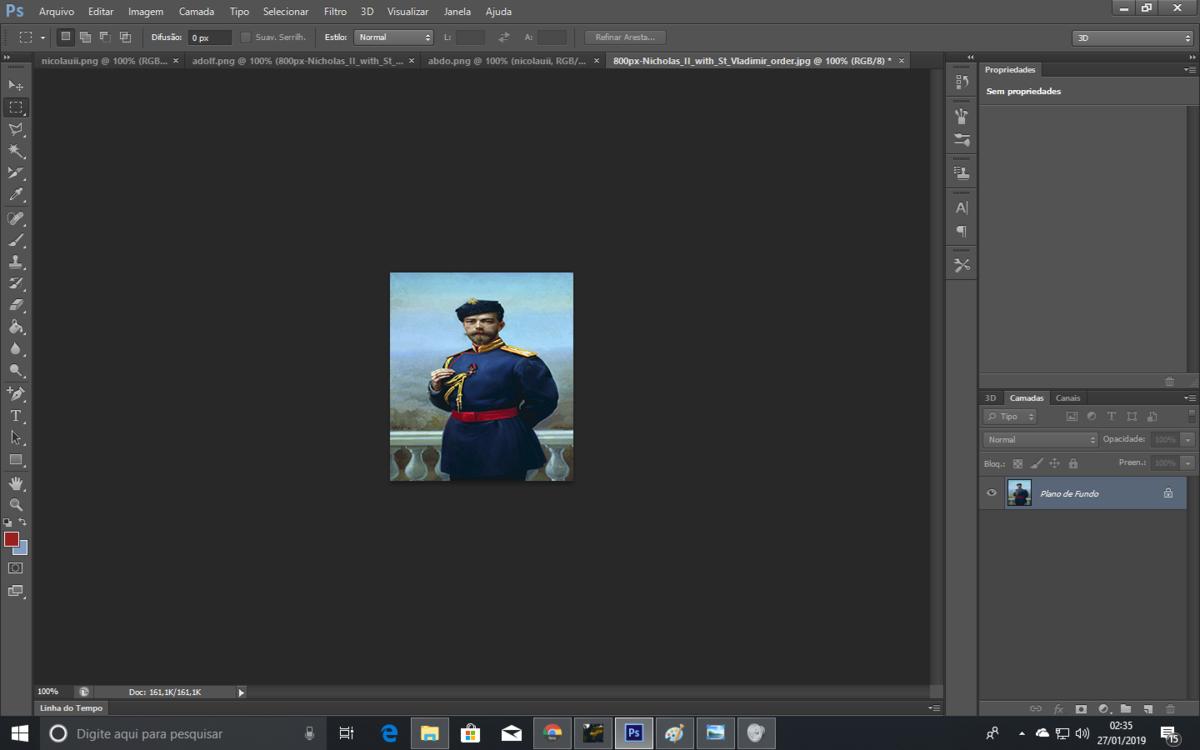Open the Estilo dropdown

(393, 37)
